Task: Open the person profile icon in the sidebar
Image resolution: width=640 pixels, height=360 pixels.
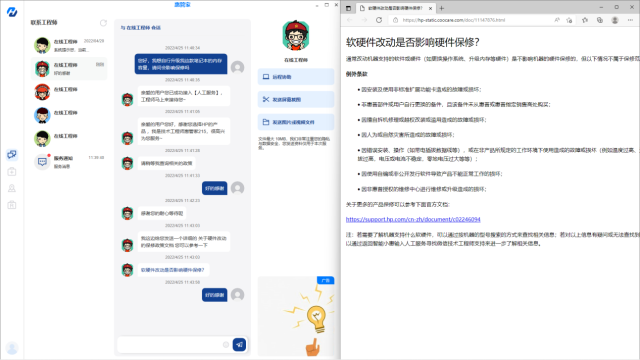Action: [x=12, y=188]
